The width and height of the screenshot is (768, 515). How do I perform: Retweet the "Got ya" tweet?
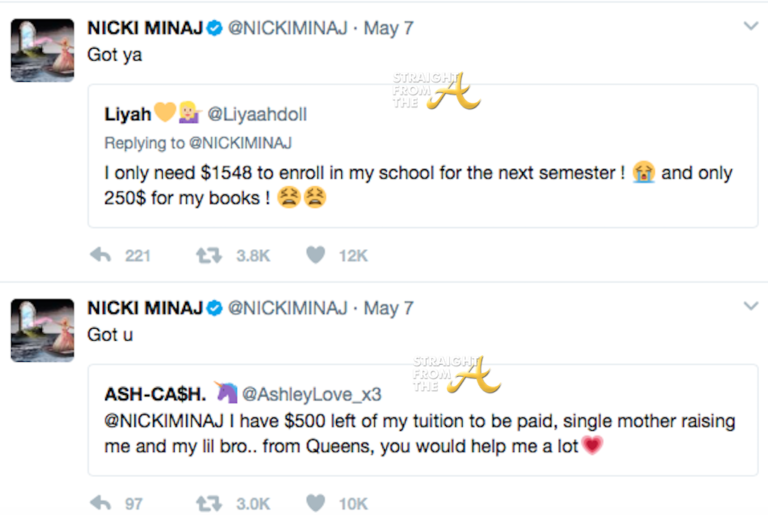pos(209,255)
